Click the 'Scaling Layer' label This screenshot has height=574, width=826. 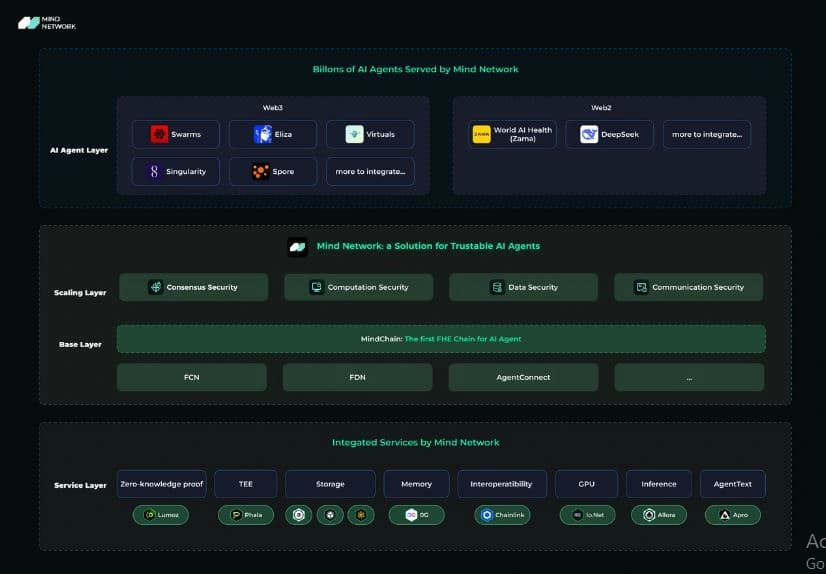pyautogui.click(x=80, y=292)
